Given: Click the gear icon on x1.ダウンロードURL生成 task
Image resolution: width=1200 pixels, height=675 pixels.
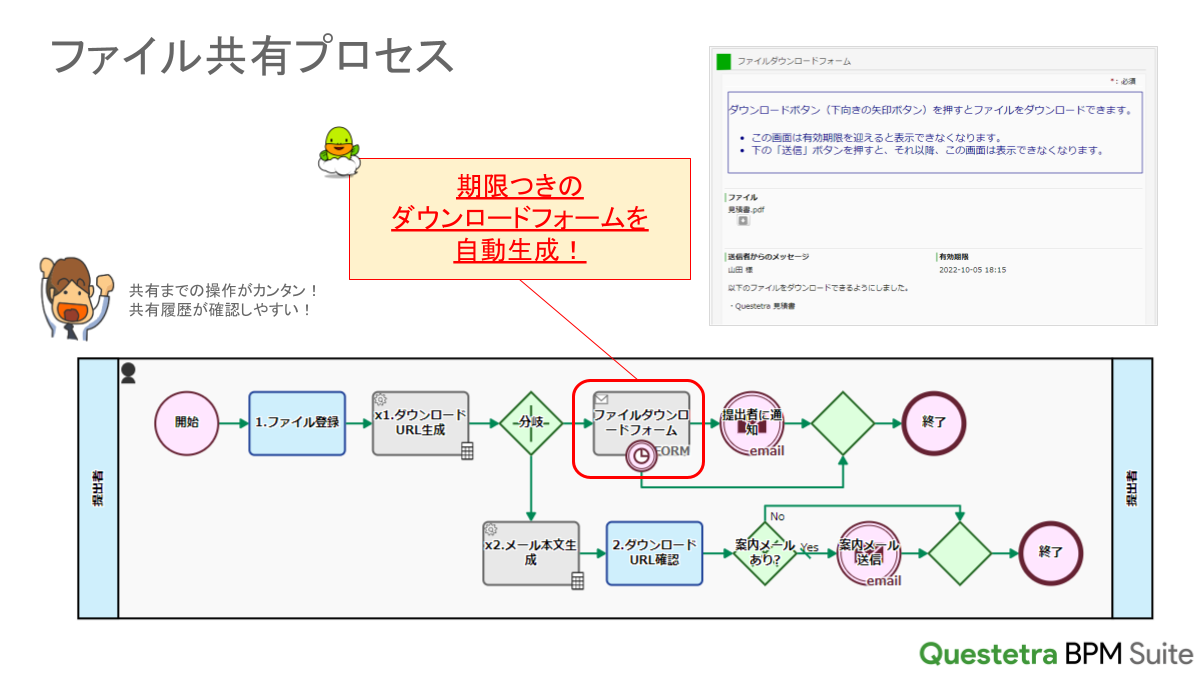Looking at the screenshot, I should pyautogui.click(x=379, y=399).
